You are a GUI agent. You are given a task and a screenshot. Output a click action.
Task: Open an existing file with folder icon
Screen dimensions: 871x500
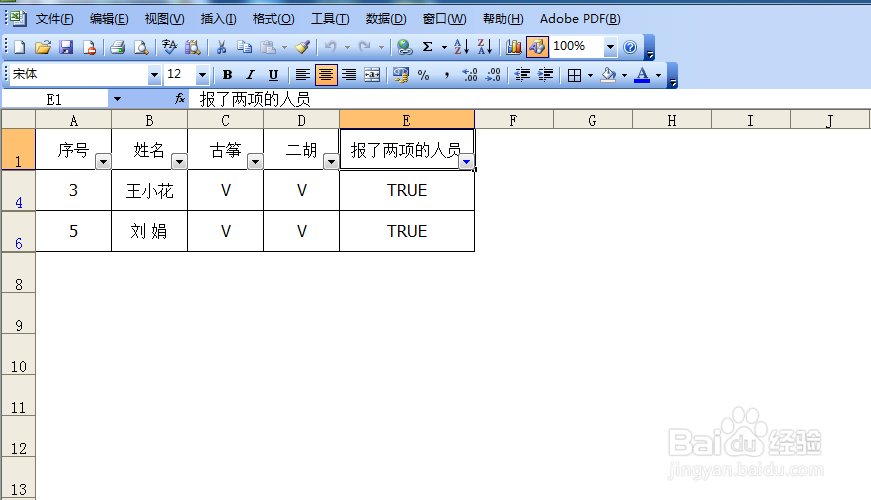(43, 47)
